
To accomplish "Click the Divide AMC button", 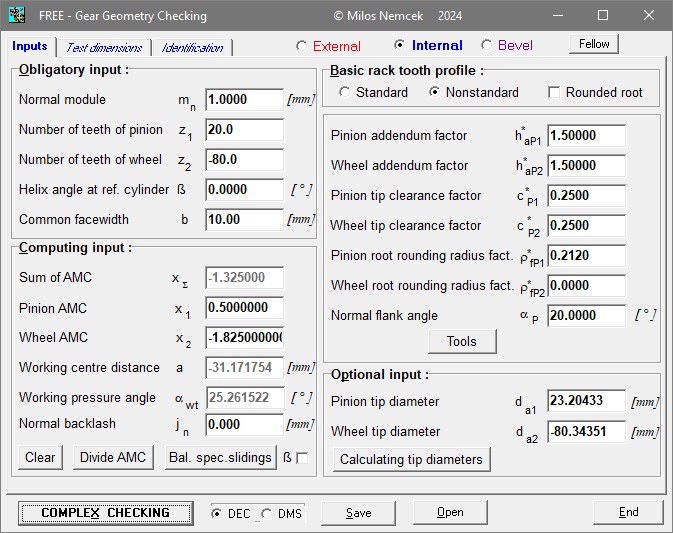I will pos(113,457).
